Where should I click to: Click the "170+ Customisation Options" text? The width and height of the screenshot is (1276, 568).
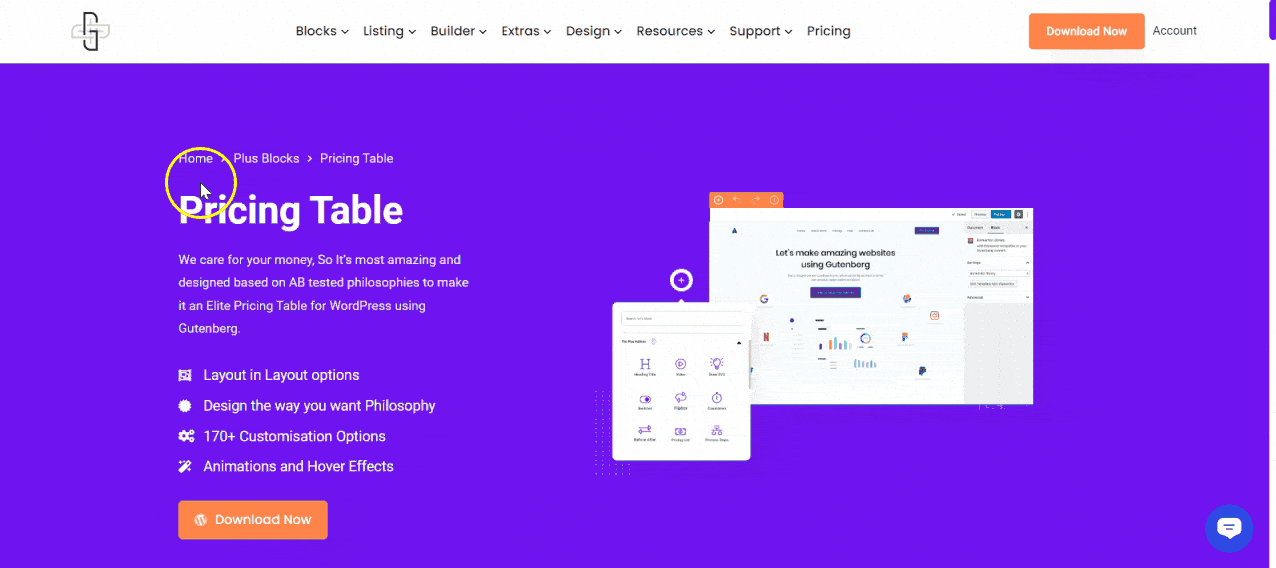point(294,436)
